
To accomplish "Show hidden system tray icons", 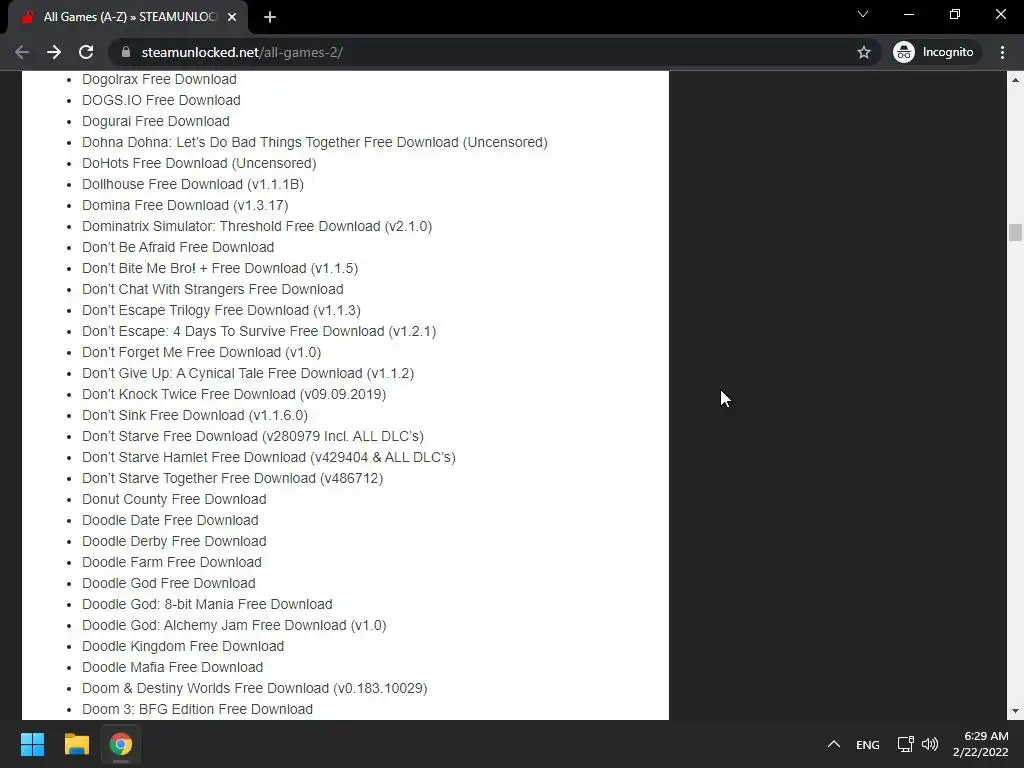I will [833, 744].
